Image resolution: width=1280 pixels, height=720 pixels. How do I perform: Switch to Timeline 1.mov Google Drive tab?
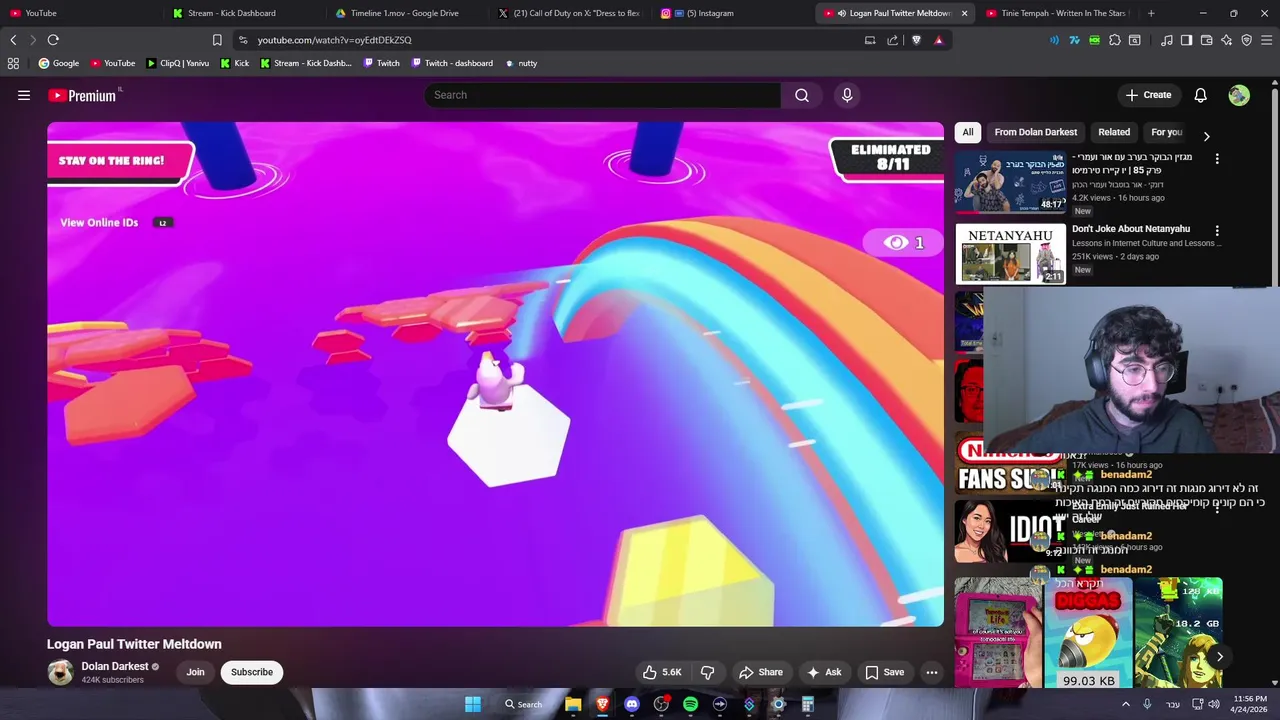tap(405, 13)
